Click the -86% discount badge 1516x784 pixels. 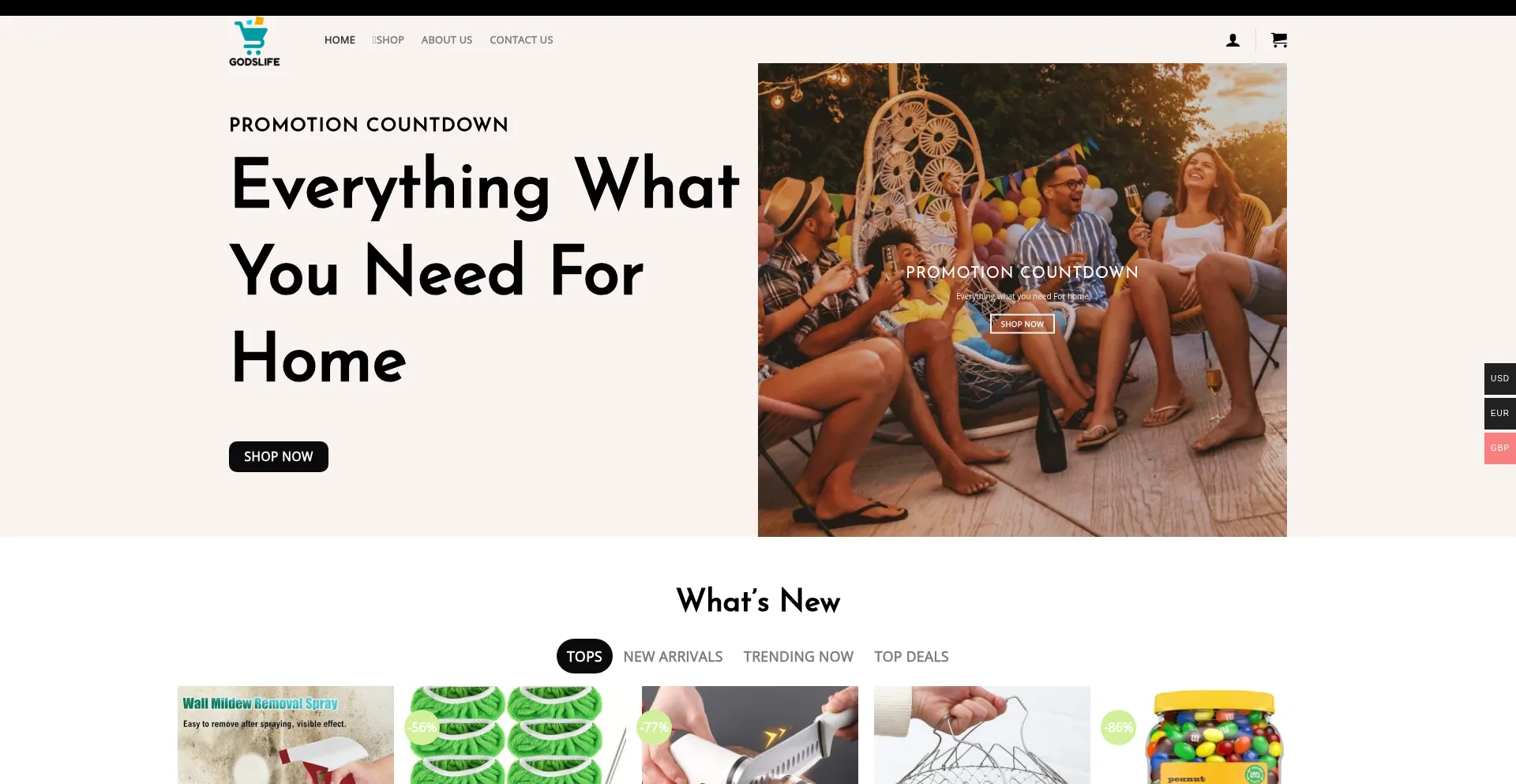tap(1119, 727)
